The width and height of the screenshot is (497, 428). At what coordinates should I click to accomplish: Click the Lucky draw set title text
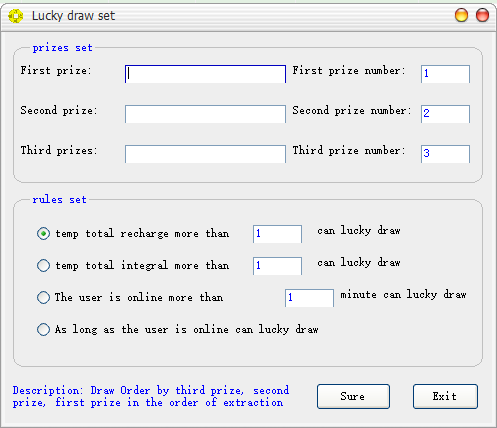click(73, 16)
